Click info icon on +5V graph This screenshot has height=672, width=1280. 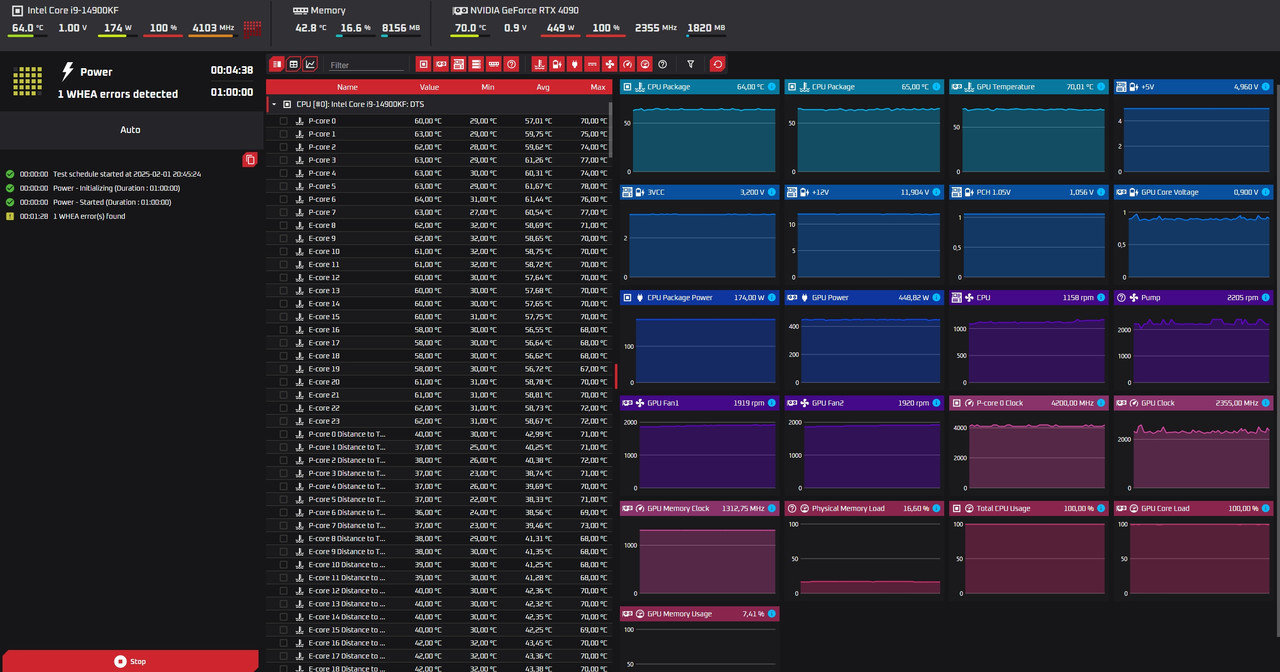[x=1265, y=87]
